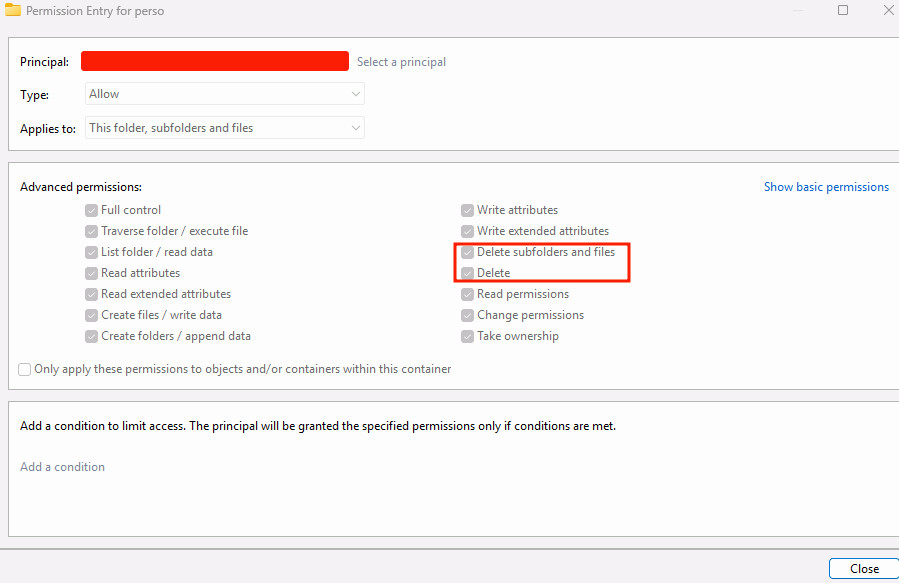Toggle the Full control checkbox
This screenshot has width=899, height=583.
pos(92,210)
